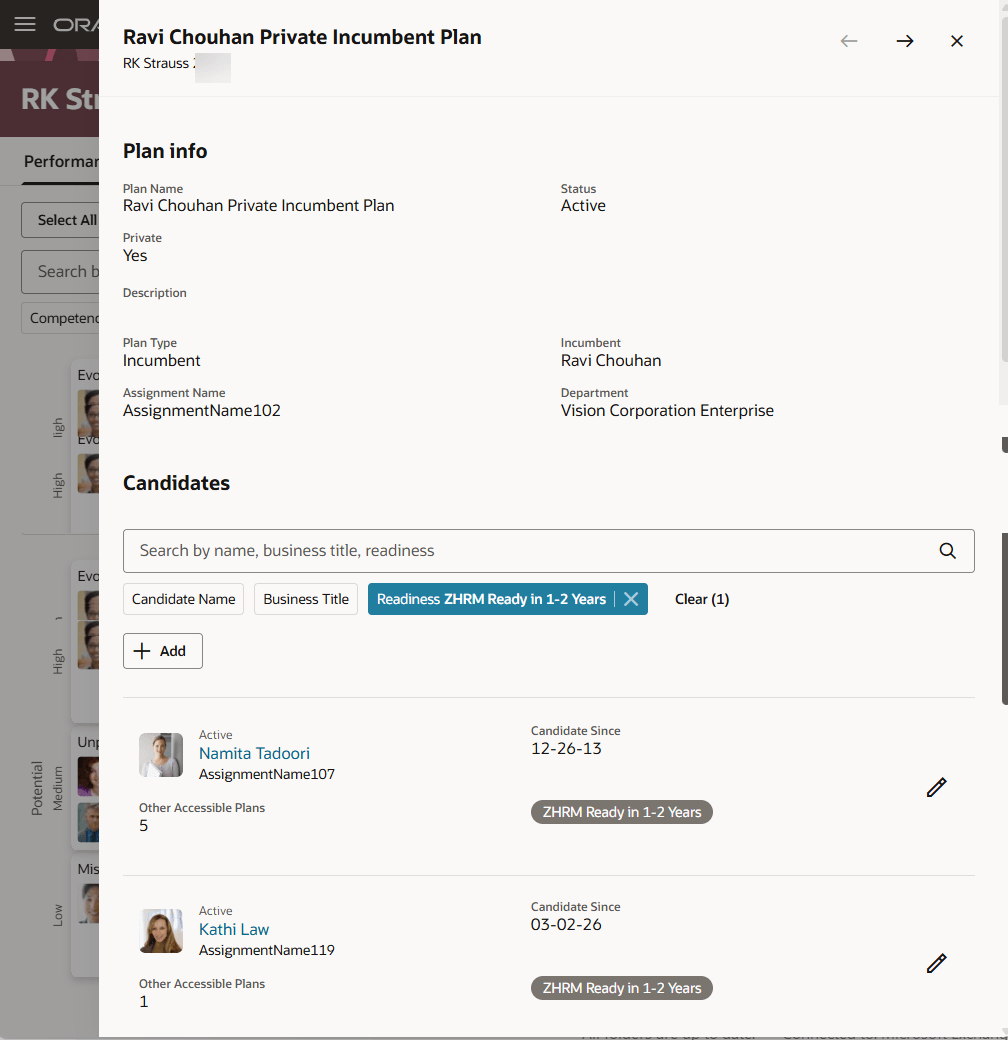Viewport: 1008px width, 1040px height.
Task: Click Namita Tadoori's profile photo
Action: (x=161, y=755)
